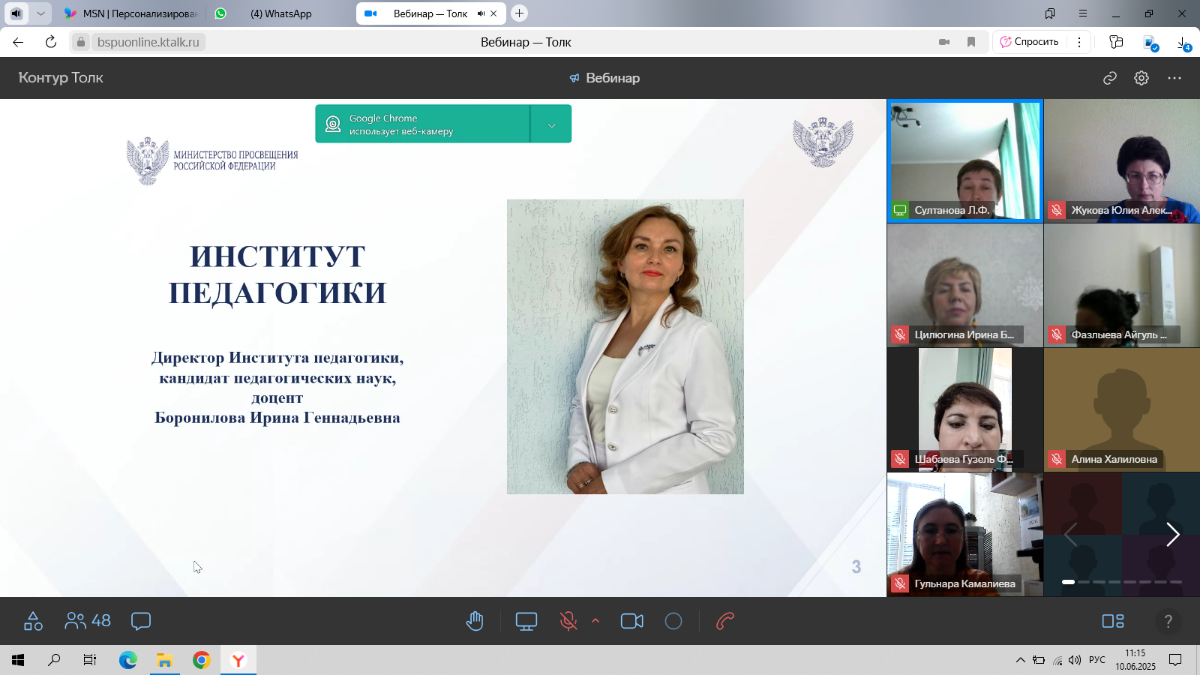Turn on the camera
This screenshot has height=675, width=1200.
(x=632, y=621)
